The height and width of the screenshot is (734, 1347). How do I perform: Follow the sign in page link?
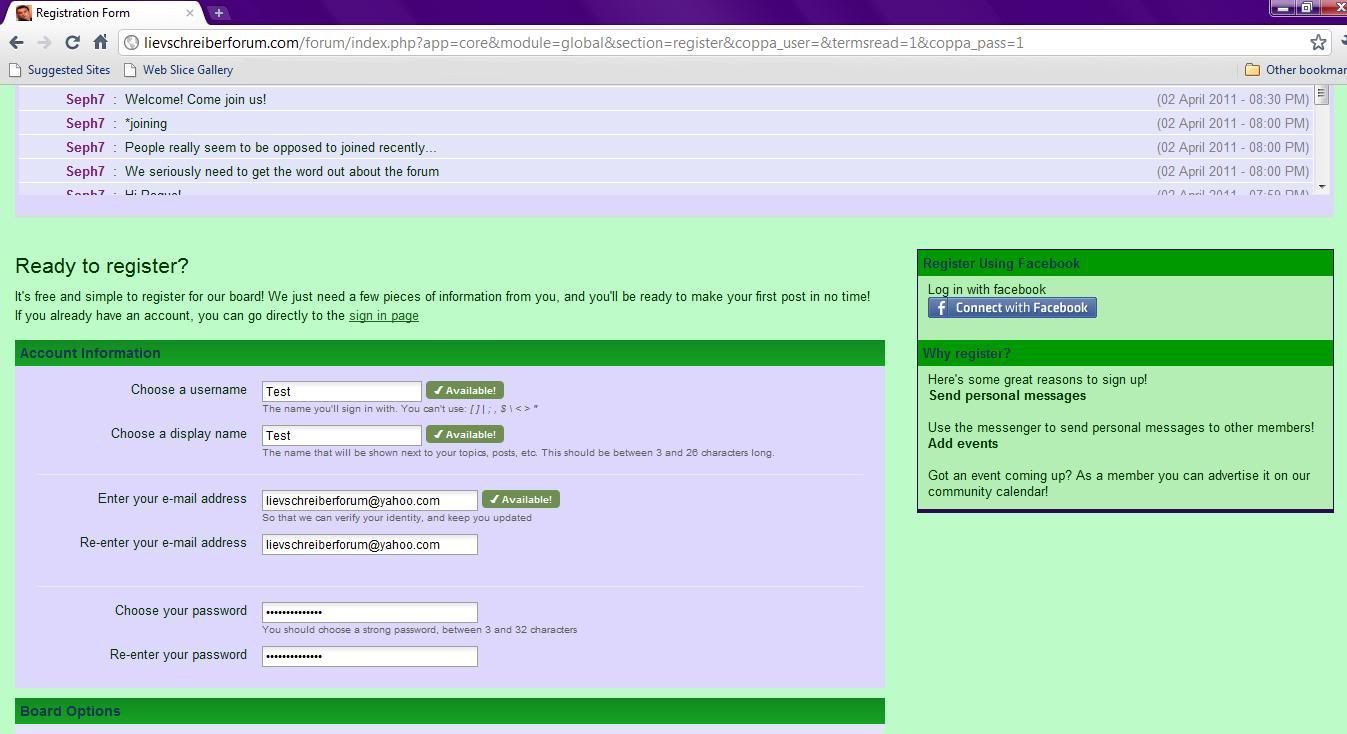pyautogui.click(x=383, y=316)
